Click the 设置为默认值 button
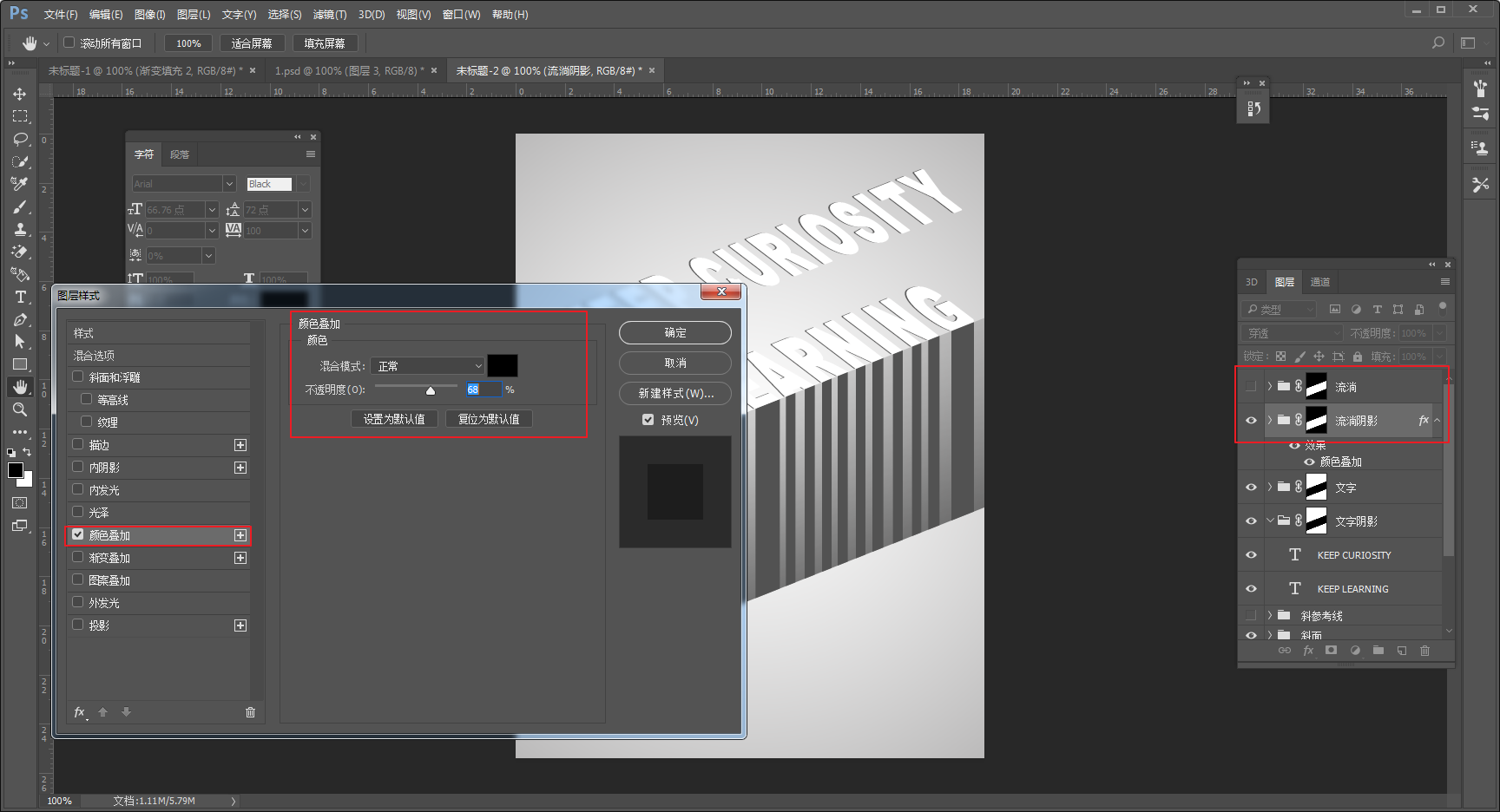Image resolution: width=1500 pixels, height=812 pixels. tap(394, 419)
